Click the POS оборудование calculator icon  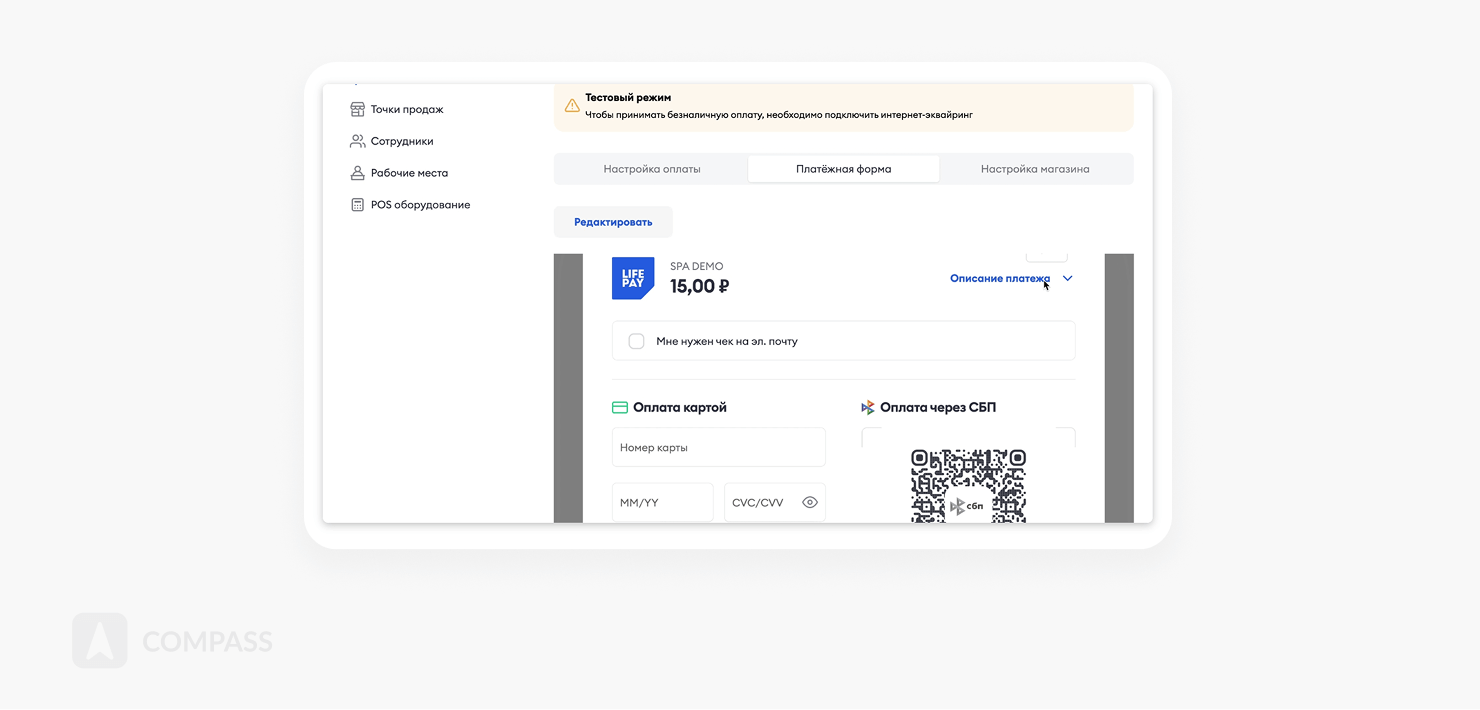[x=357, y=205]
